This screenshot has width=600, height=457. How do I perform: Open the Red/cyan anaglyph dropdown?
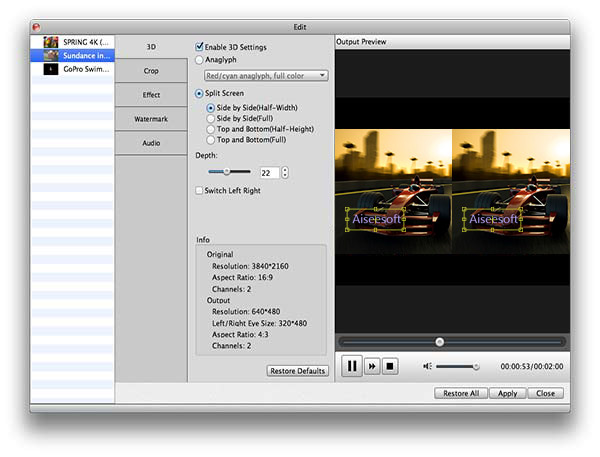pyautogui.click(x=266, y=75)
